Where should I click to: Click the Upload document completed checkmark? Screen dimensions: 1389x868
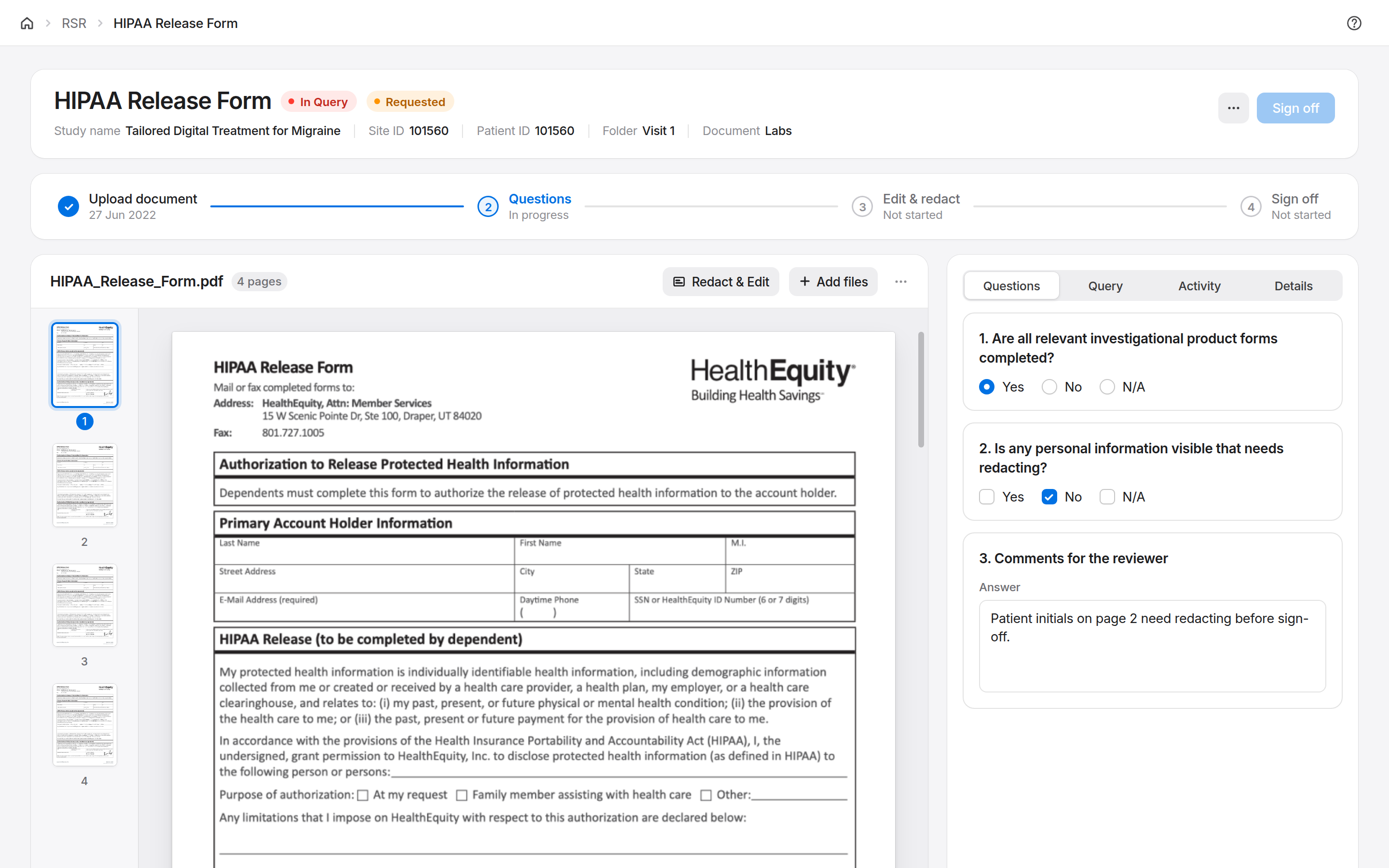pyautogui.click(x=68, y=207)
